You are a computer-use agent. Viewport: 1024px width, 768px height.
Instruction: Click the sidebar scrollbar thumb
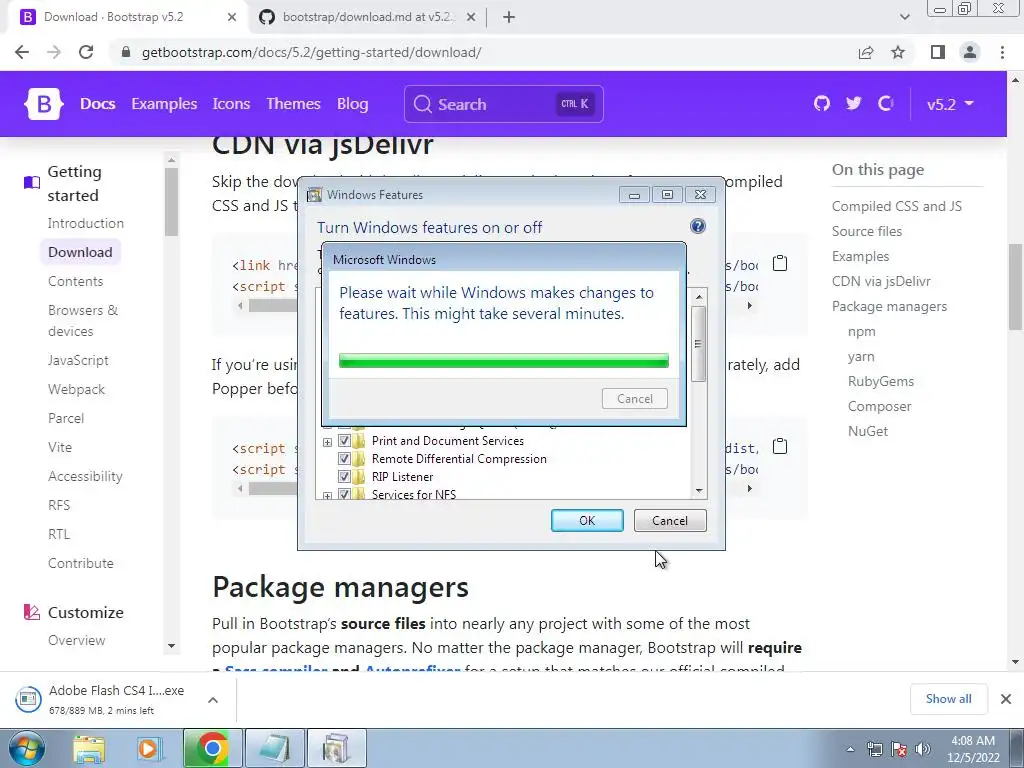171,201
